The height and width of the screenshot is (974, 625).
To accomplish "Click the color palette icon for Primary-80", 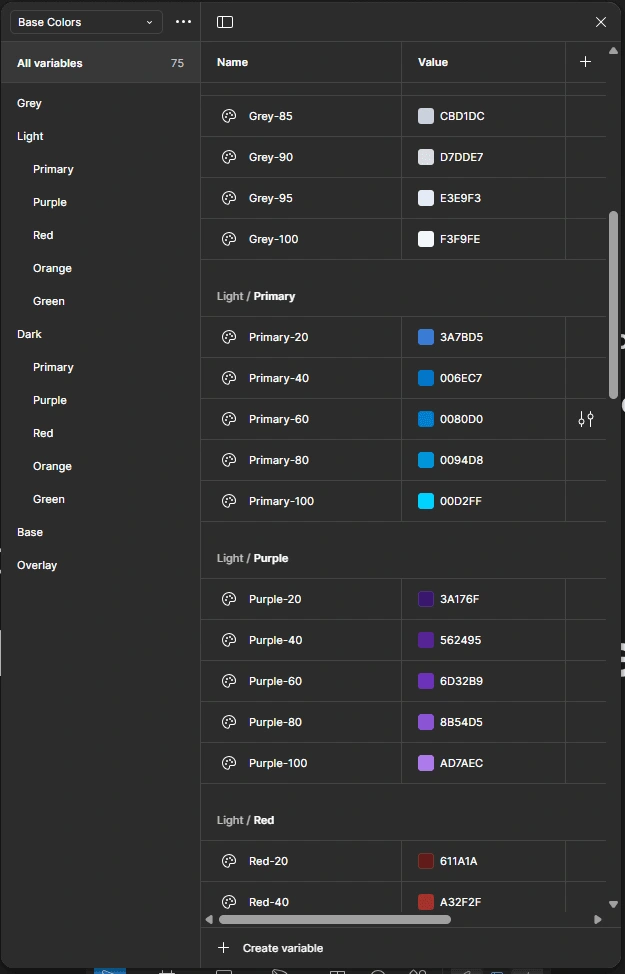I will (x=229, y=460).
